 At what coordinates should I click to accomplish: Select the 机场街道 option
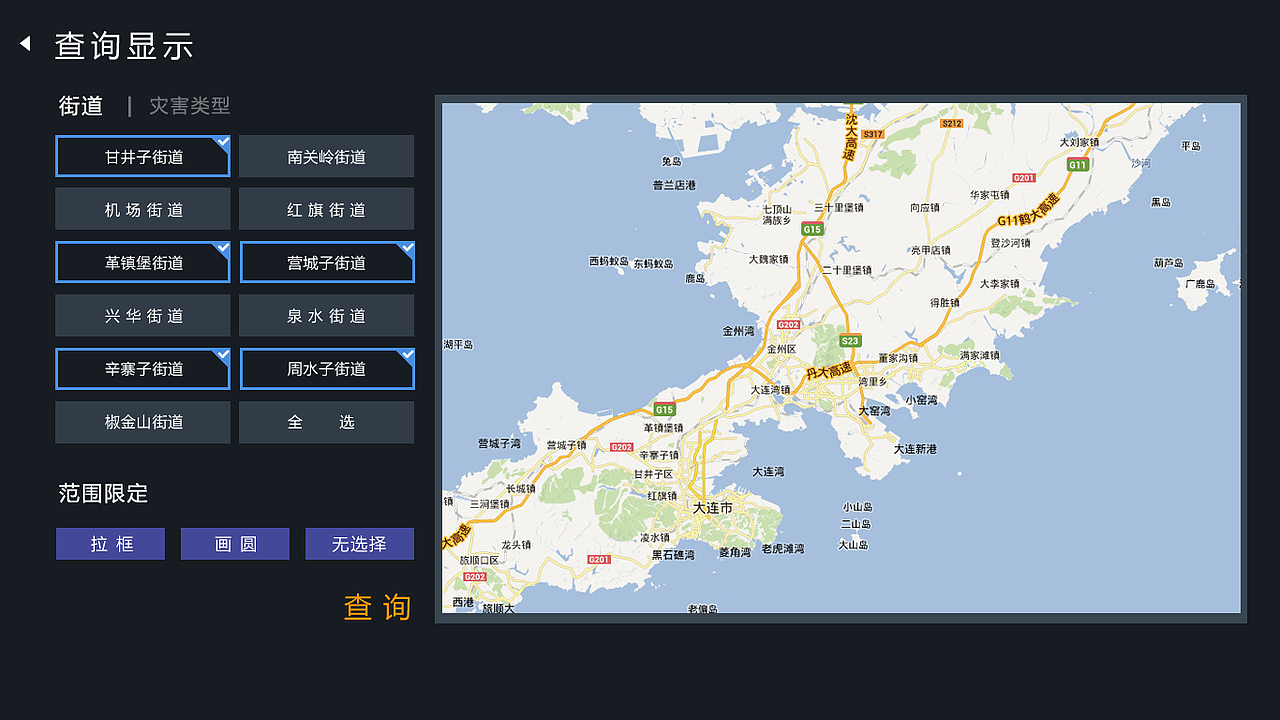143,210
